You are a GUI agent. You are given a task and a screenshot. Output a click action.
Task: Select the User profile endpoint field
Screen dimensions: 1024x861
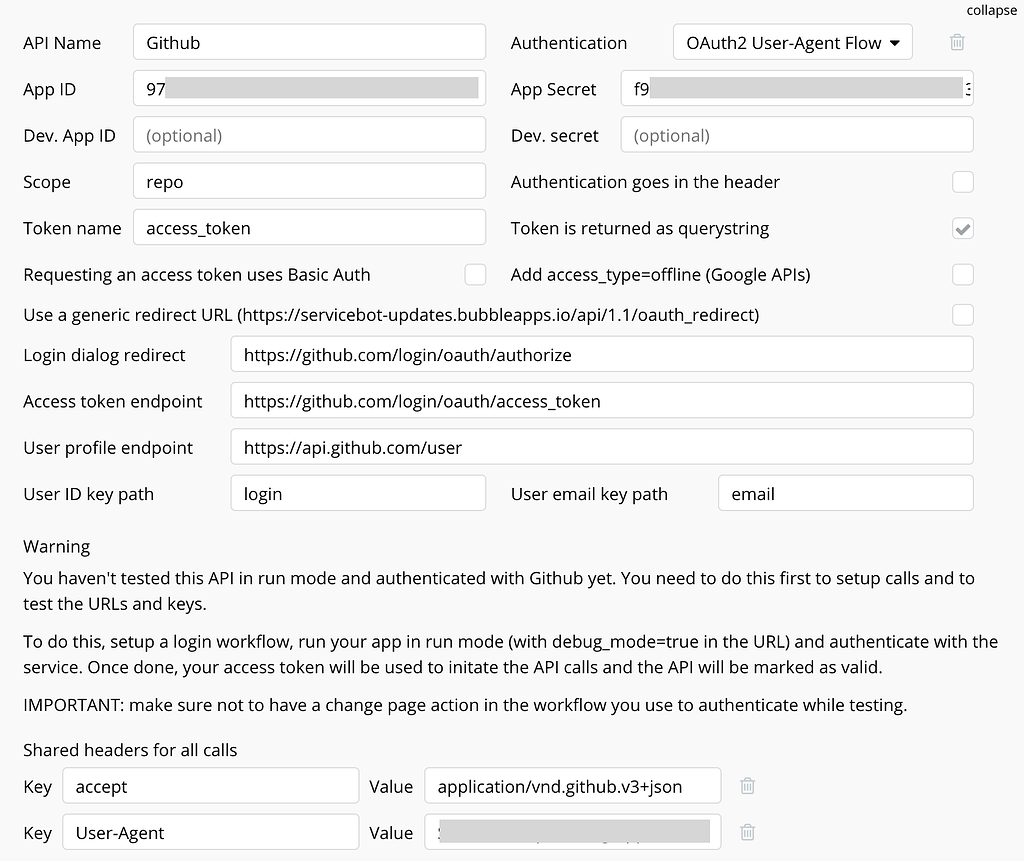601,447
